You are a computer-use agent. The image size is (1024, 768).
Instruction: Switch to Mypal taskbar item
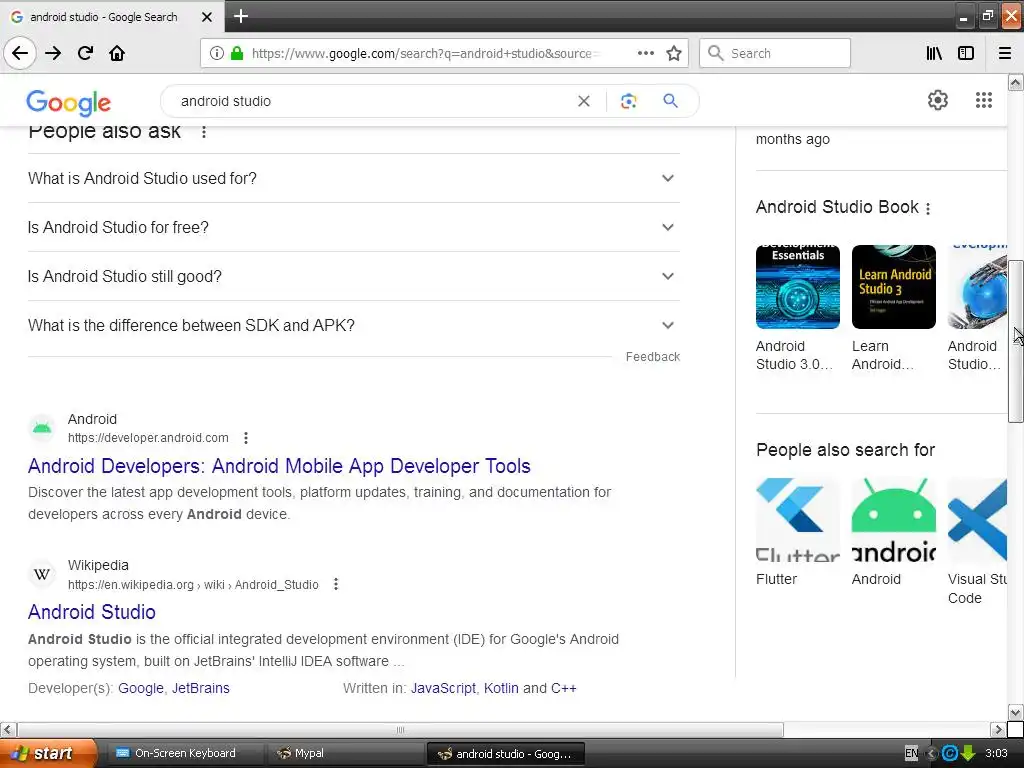tap(344, 754)
